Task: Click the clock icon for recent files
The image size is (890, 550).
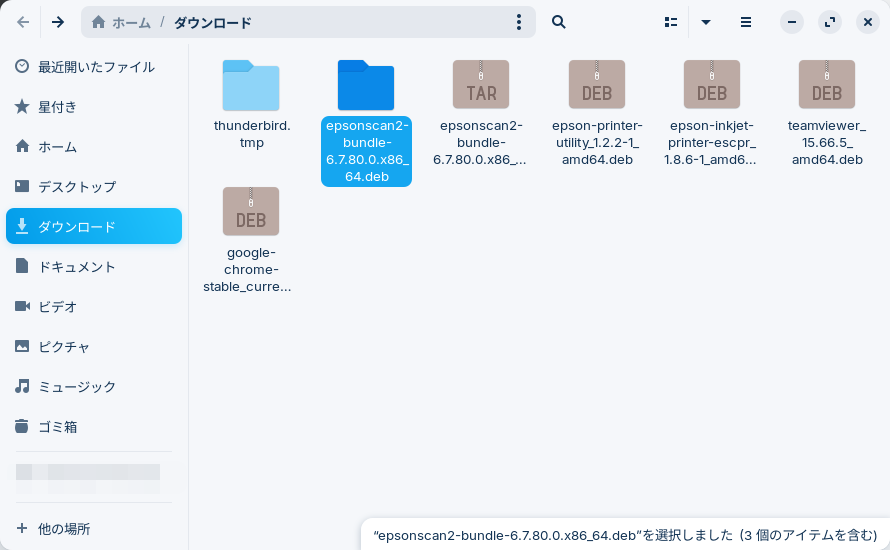Action: (22, 66)
